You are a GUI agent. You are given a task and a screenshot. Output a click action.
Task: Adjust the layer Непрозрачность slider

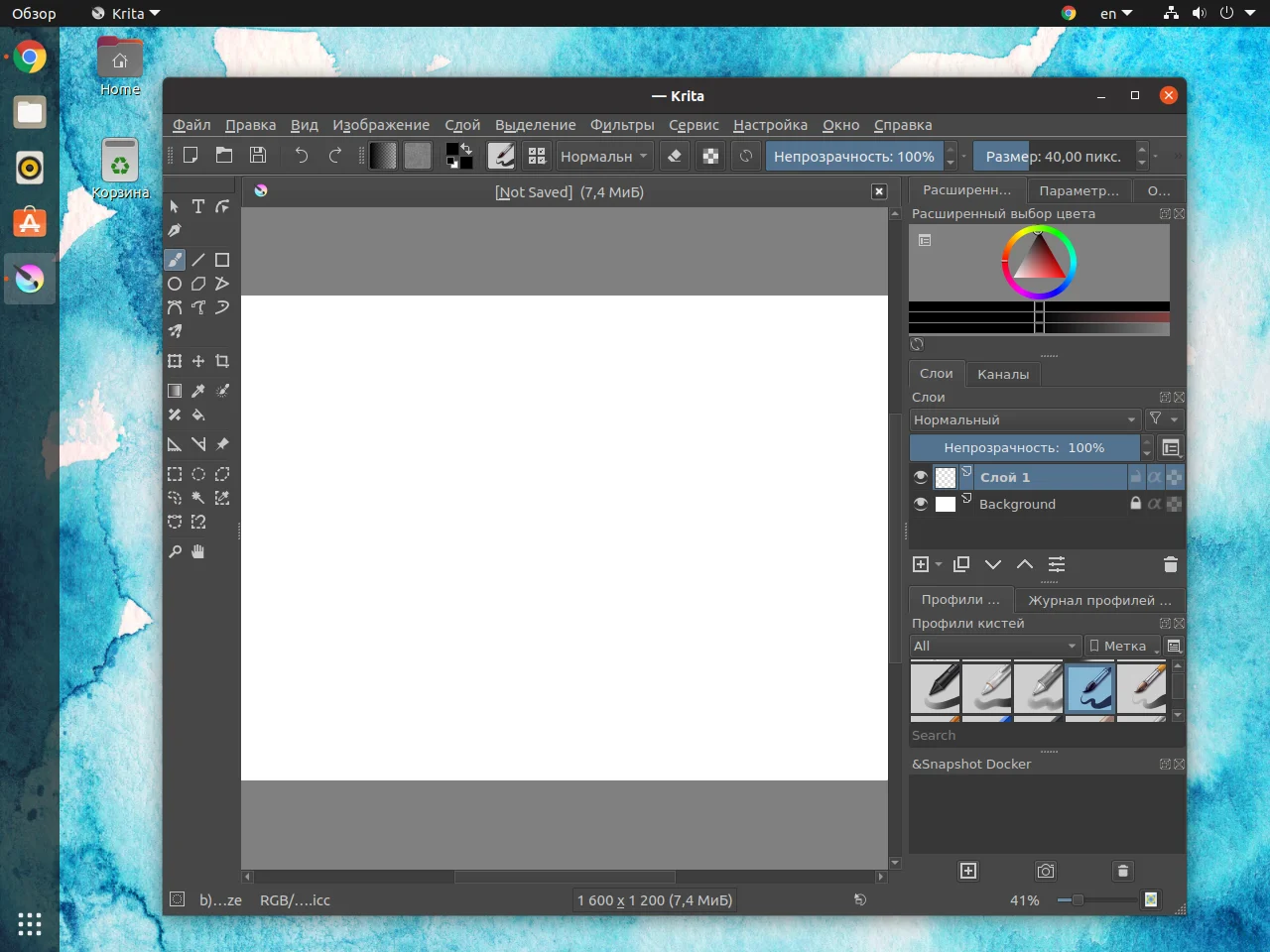(1024, 448)
